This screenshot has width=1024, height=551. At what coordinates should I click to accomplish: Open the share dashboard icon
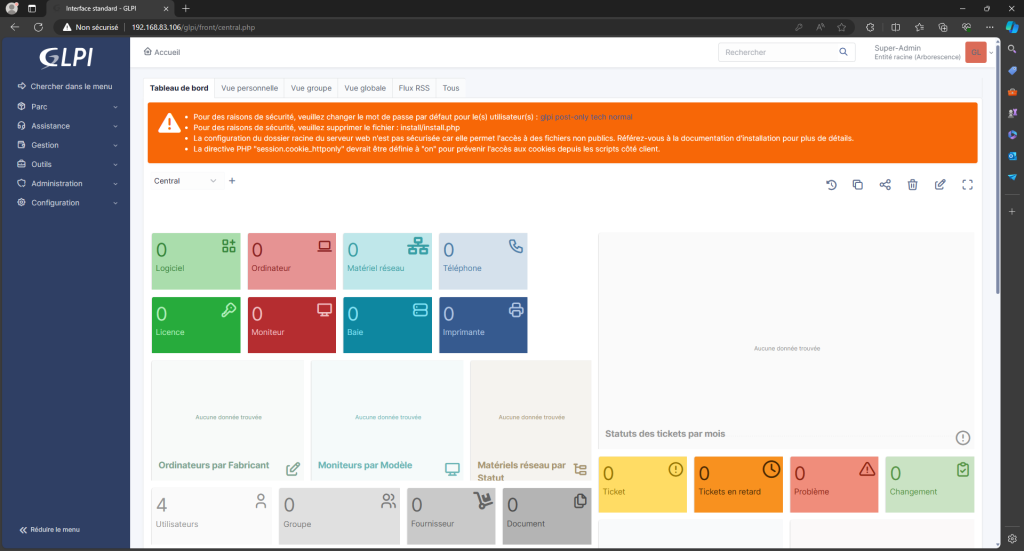point(885,185)
